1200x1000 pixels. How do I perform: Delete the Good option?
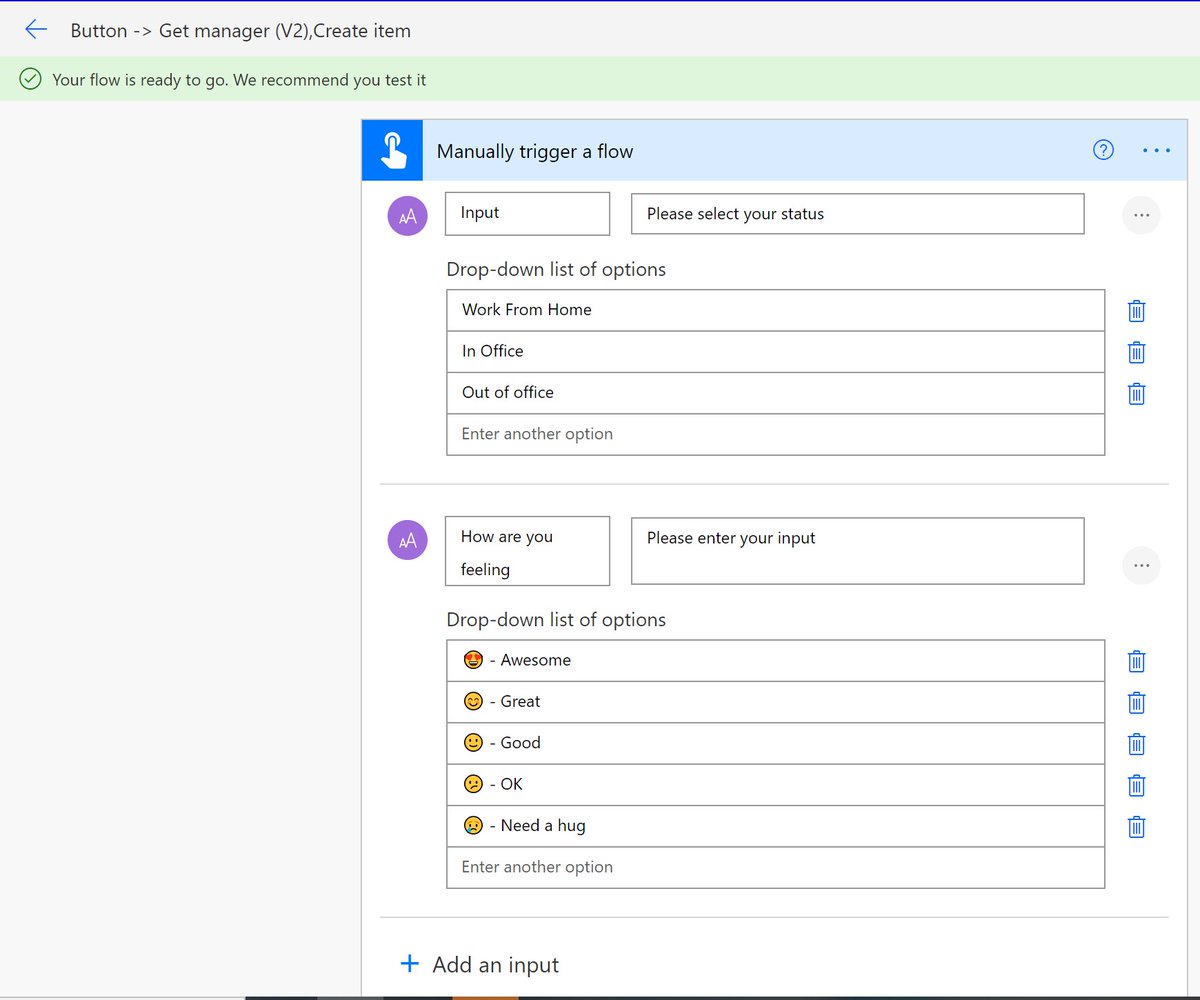(1136, 744)
